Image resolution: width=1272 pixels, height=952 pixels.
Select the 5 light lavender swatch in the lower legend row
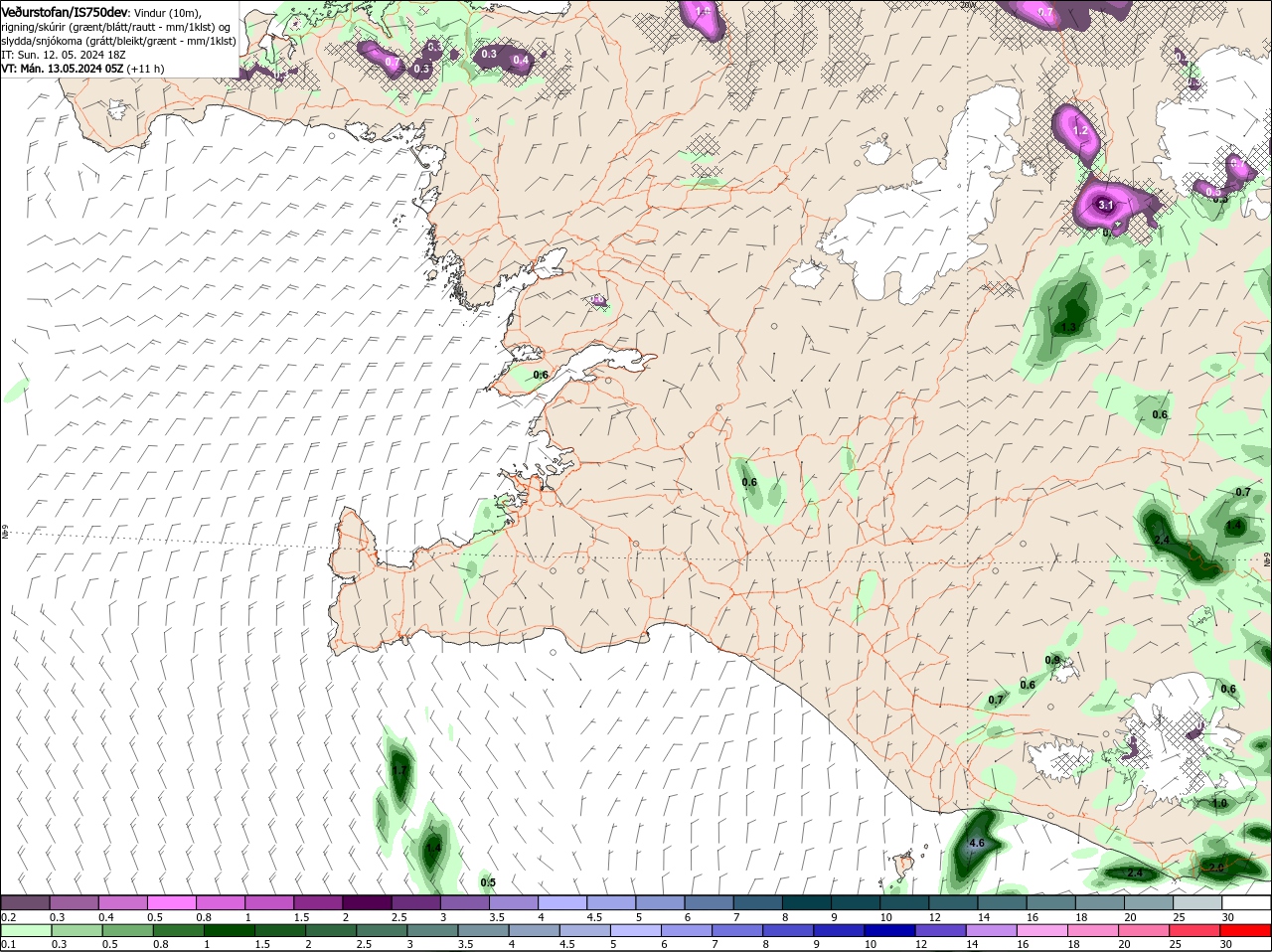(x=637, y=930)
